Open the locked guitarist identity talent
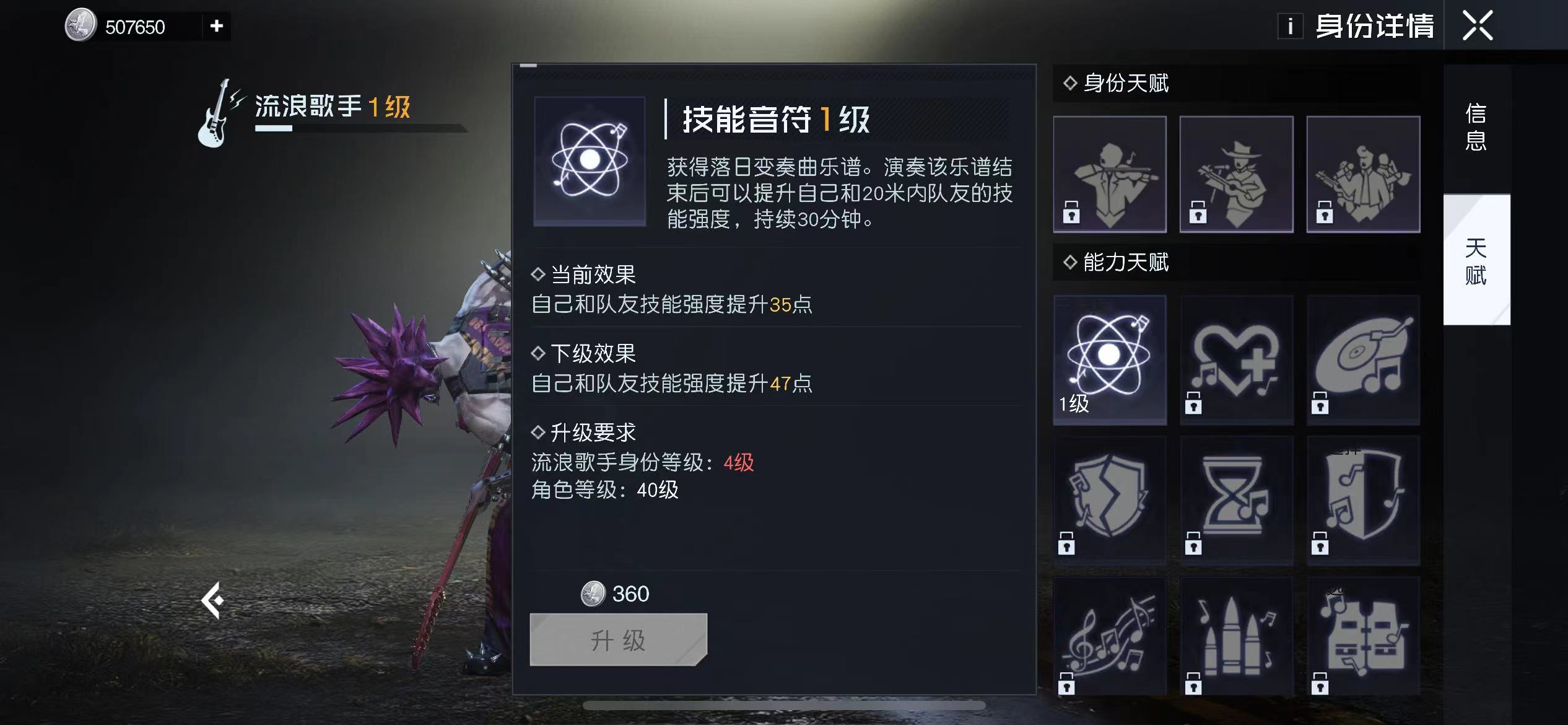The image size is (1568, 725). [1237, 174]
